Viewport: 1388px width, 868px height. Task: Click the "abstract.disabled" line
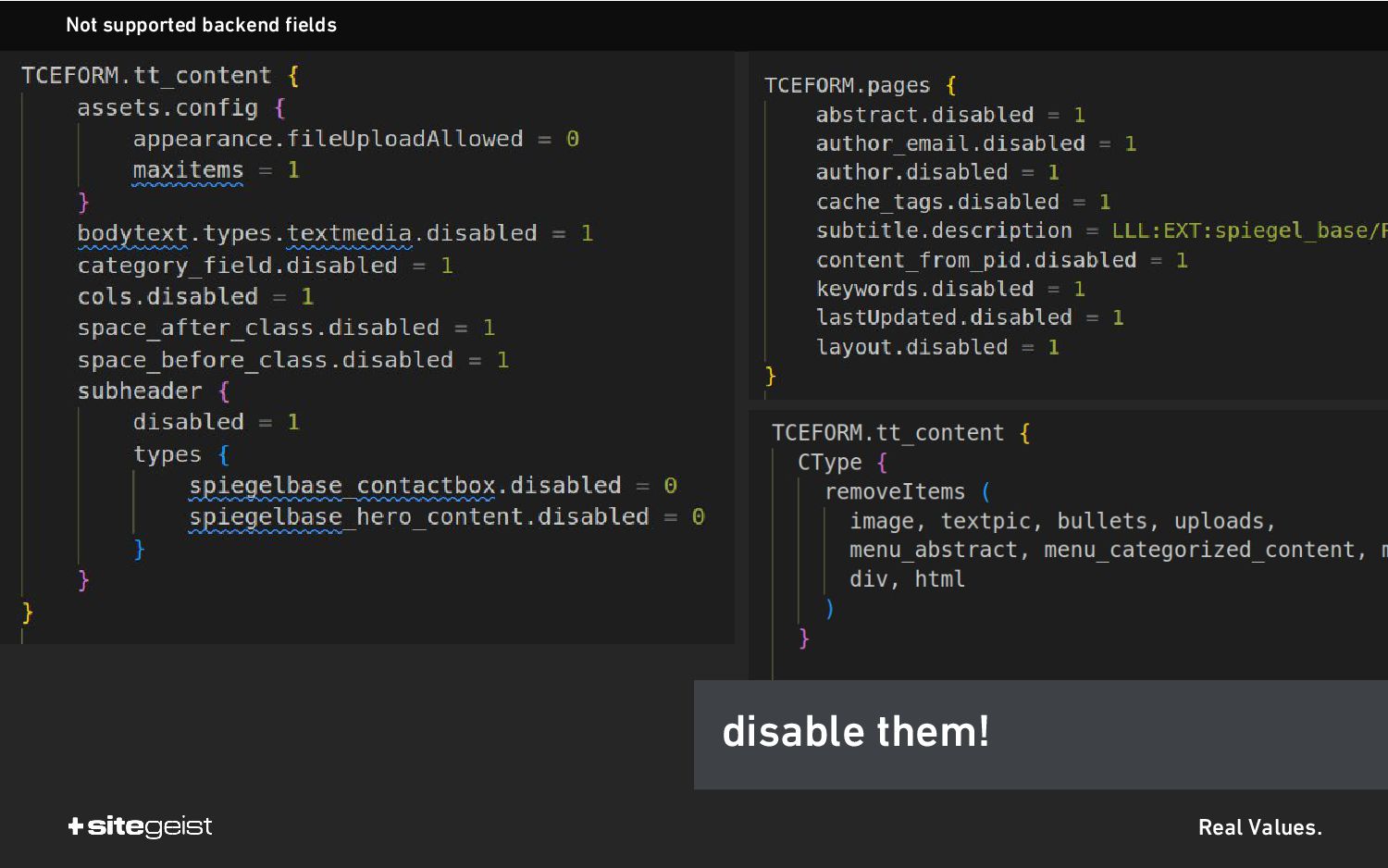pyautogui.click(x=923, y=115)
